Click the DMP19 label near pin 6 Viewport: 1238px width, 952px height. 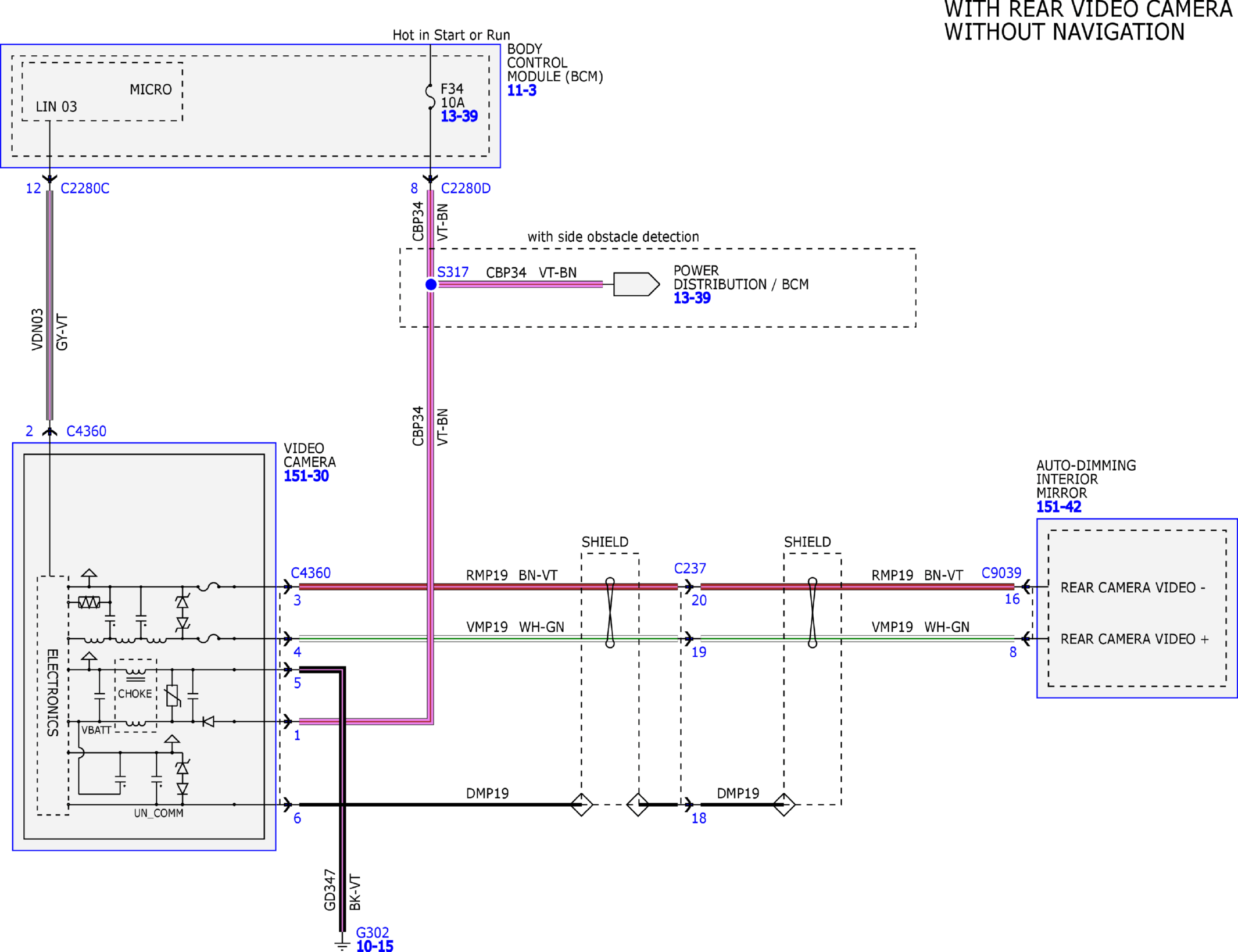click(487, 793)
